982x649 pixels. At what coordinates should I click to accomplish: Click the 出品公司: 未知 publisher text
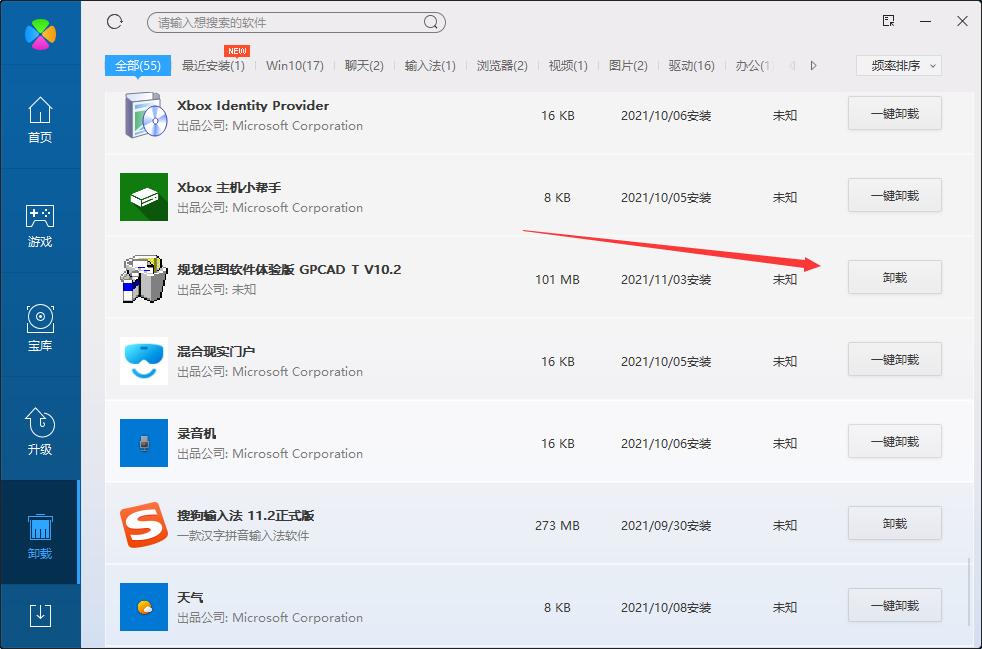click(x=217, y=290)
